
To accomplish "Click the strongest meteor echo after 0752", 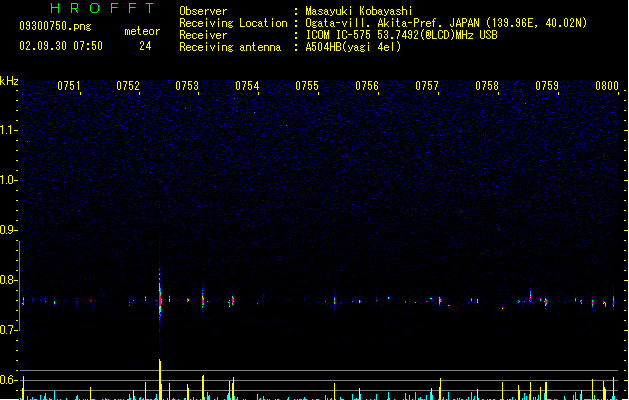I will (x=160, y=299).
